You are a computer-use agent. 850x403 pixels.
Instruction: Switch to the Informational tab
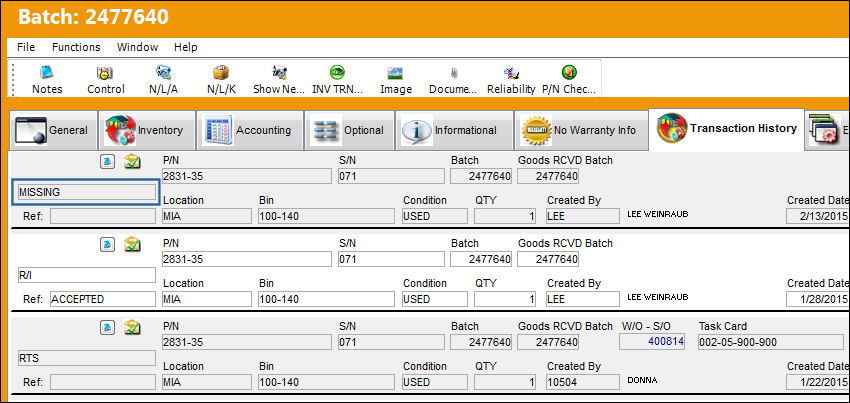click(x=454, y=131)
